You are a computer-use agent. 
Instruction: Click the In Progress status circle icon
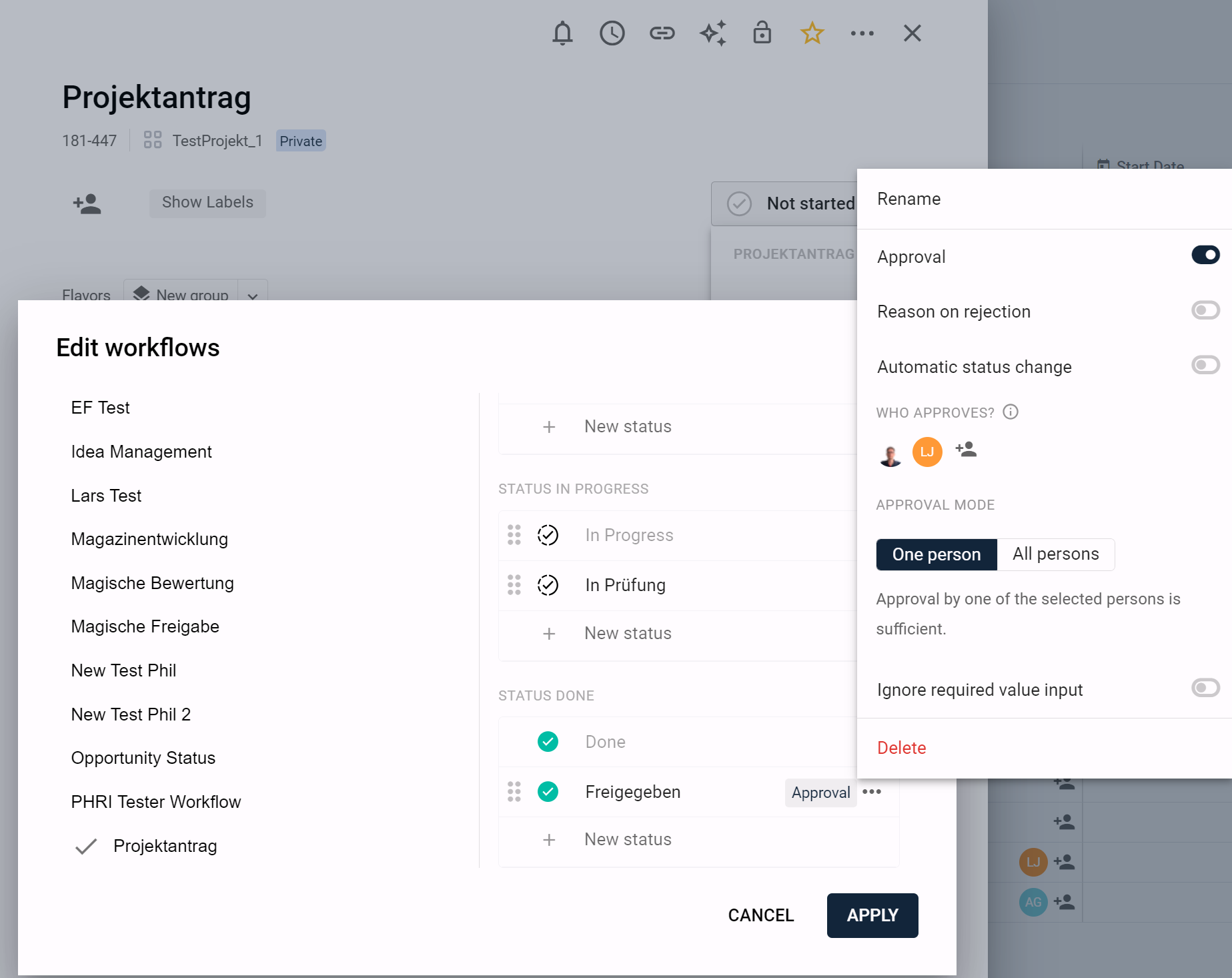point(548,534)
